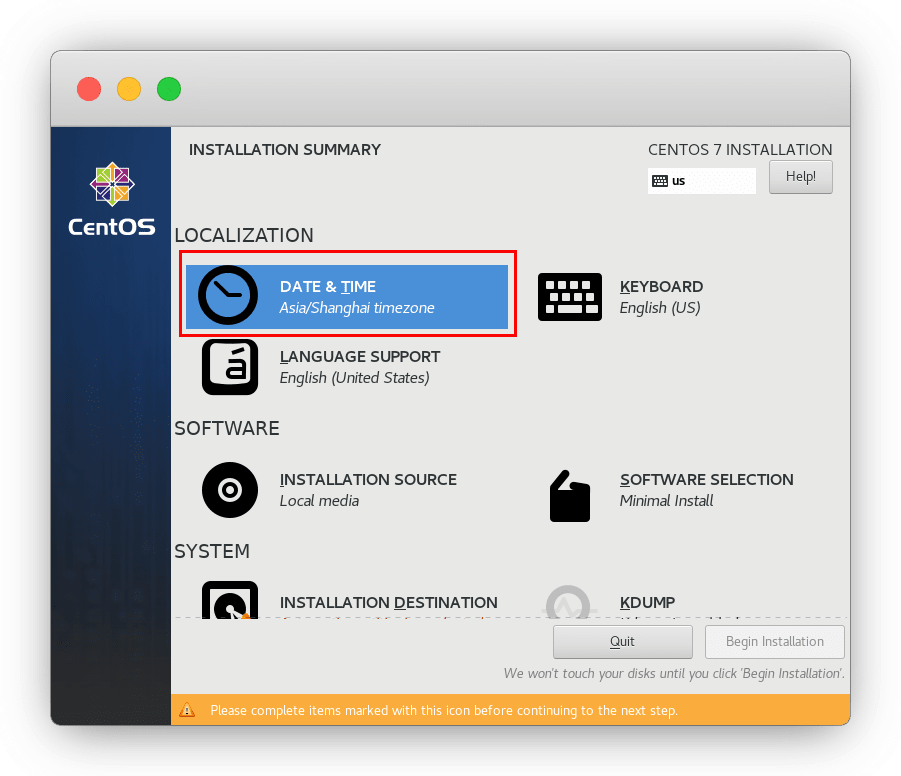Screen dimensions: 901x776
Task: Click the Installation Destination hard drive icon
Action: [x=230, y=602]
